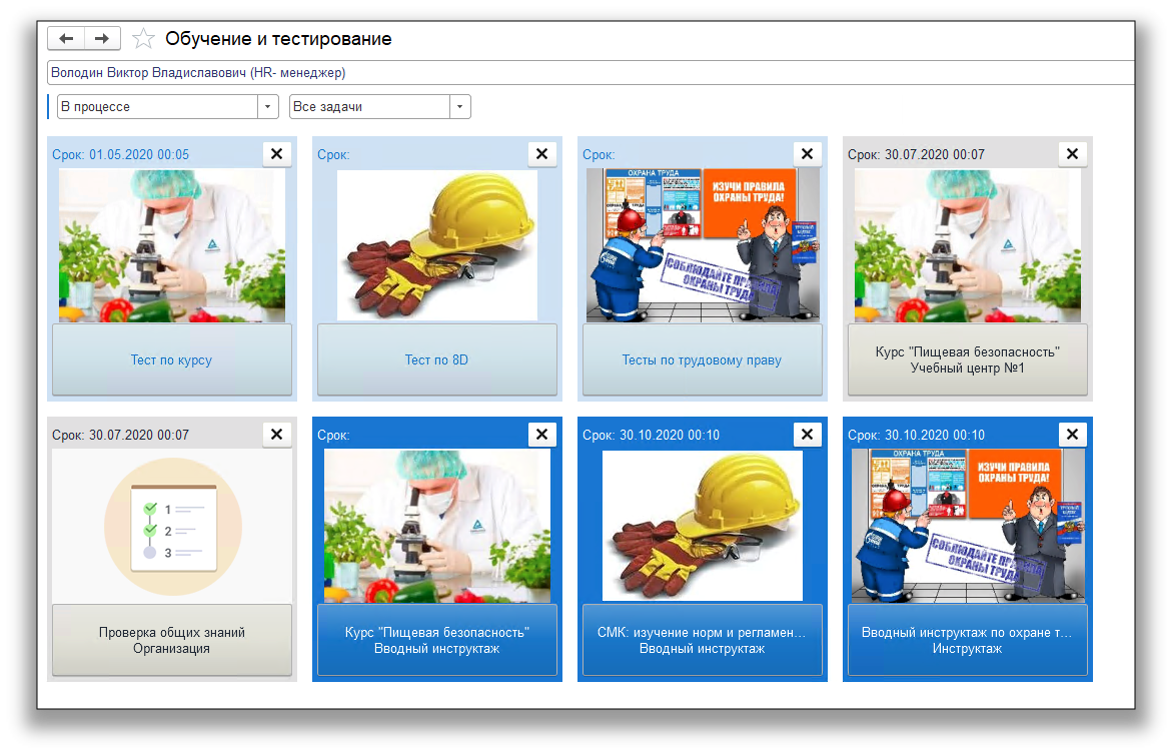Viewport: 1173px width, 754px height.
Task: Click the 'В процессе' status field
Action: click(158, 107)
